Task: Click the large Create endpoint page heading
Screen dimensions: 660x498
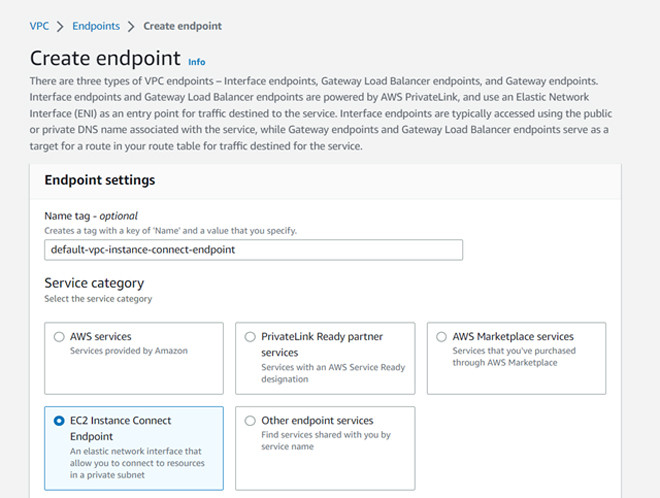Action: (x=105, y=58)
